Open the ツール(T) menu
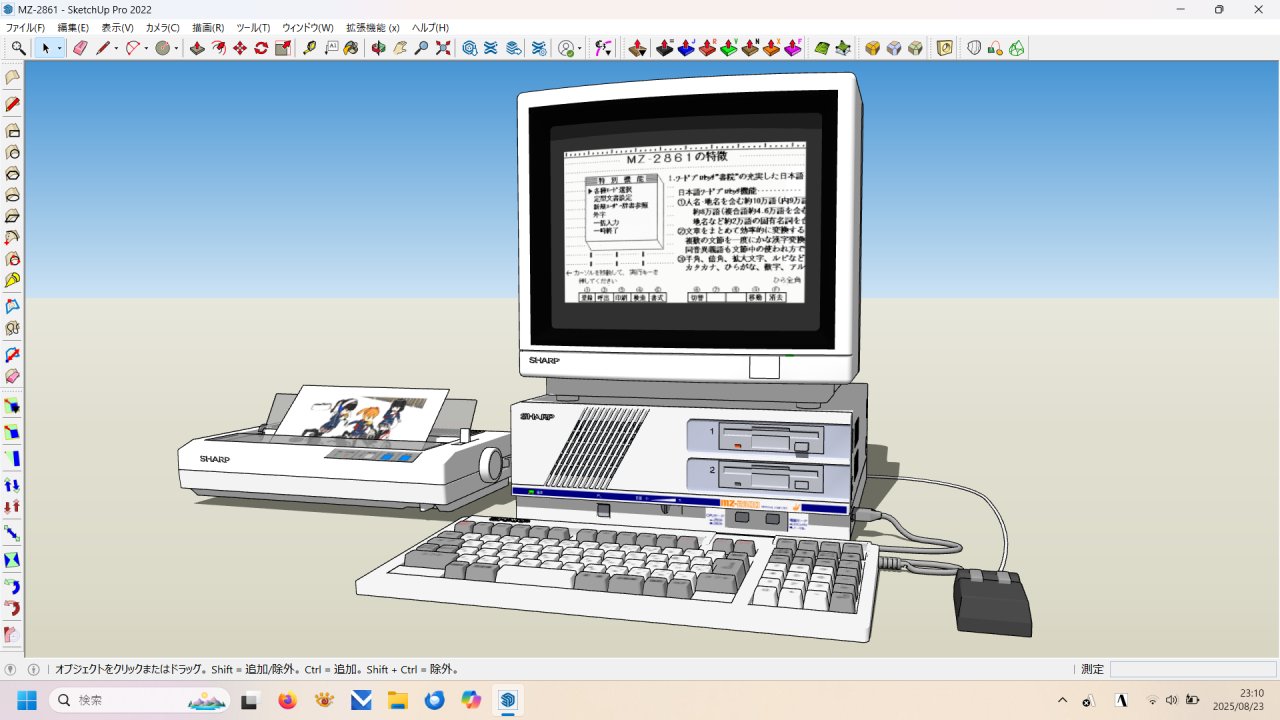Viewport: 1280px width, 720px height. (253, 28)
